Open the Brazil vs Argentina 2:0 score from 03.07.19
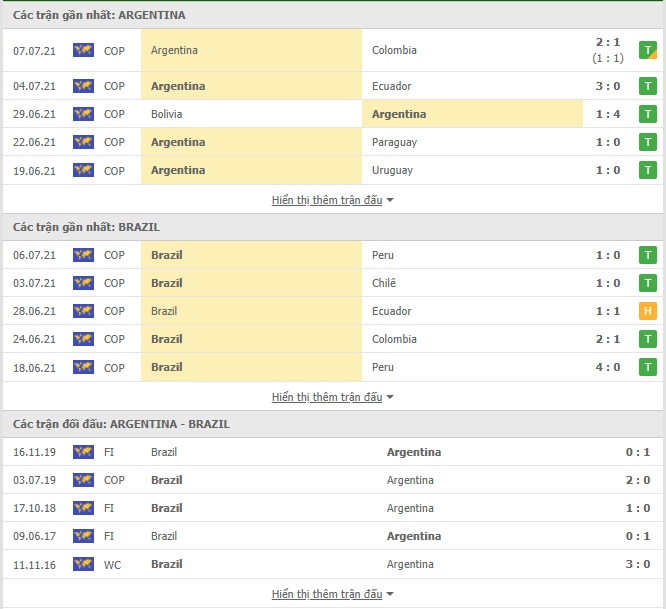Screen dimensions: 666x609 [638, 480]
